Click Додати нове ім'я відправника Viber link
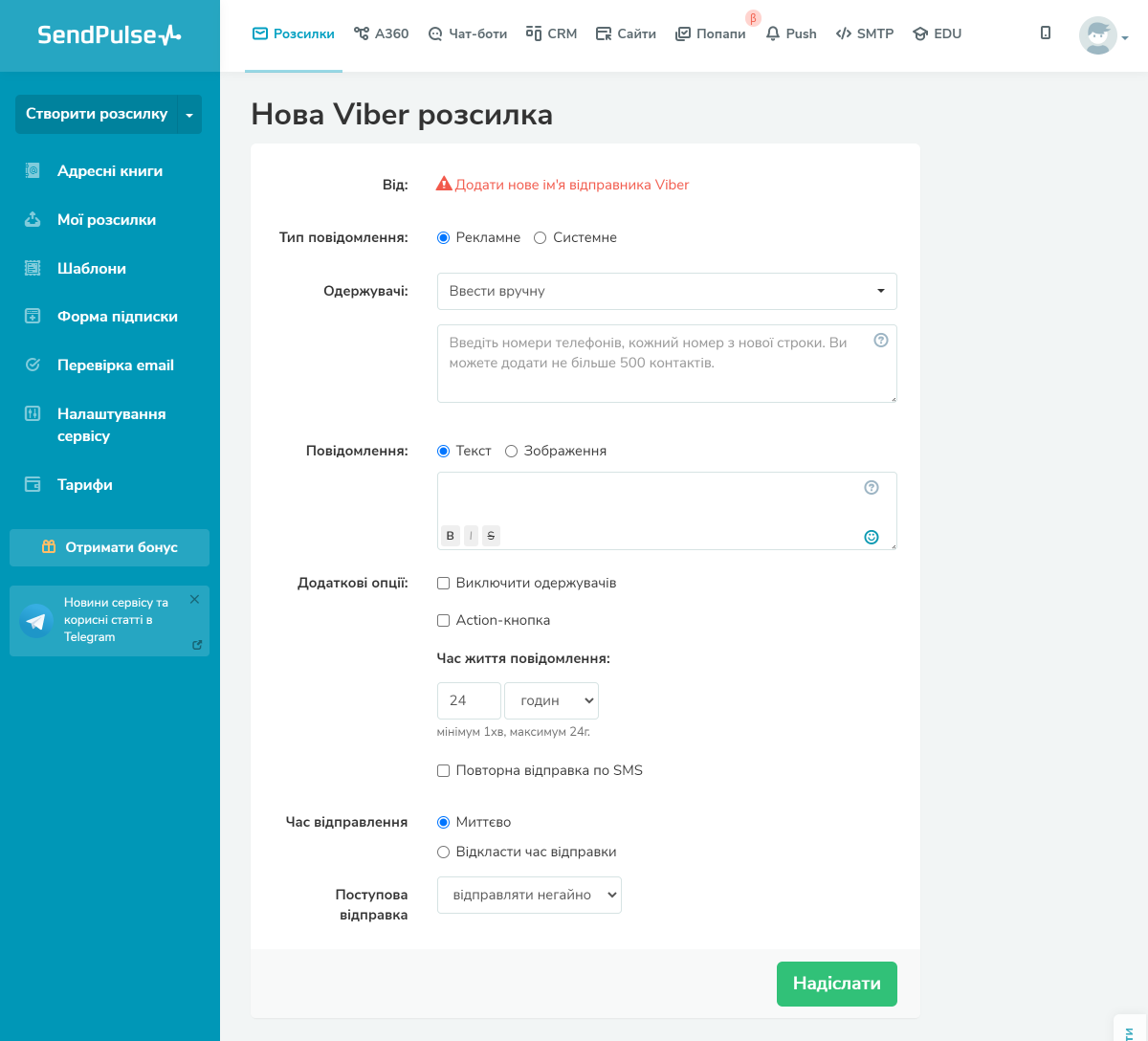The image size is (1148, 1041). pyautogui.click(x=572, y=185)
